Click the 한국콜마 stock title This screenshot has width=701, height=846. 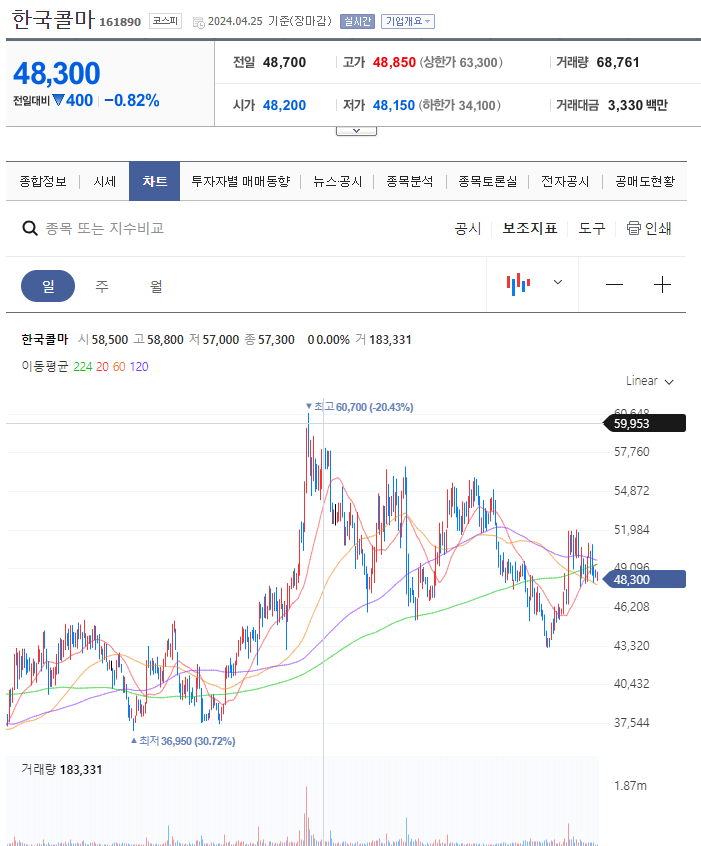click(53, 20)
